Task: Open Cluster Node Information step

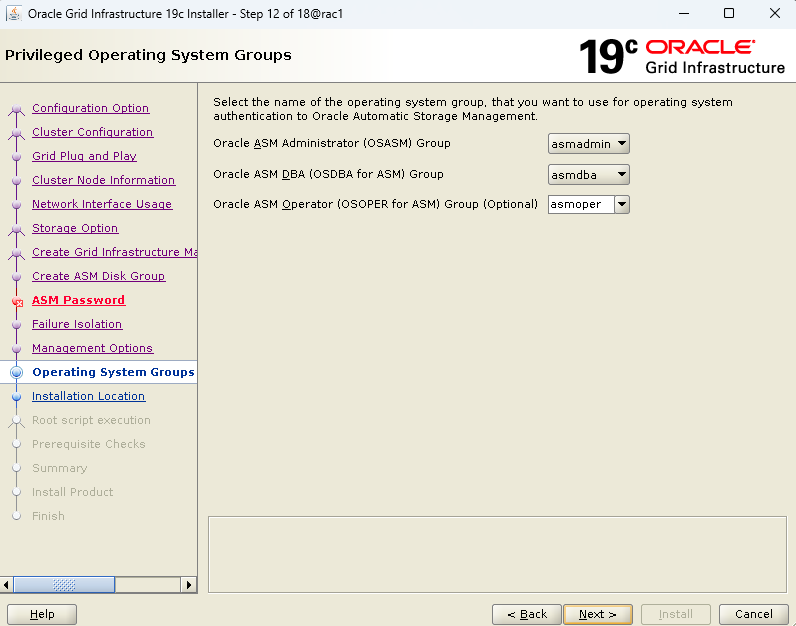Action: [x=104, y=180]
